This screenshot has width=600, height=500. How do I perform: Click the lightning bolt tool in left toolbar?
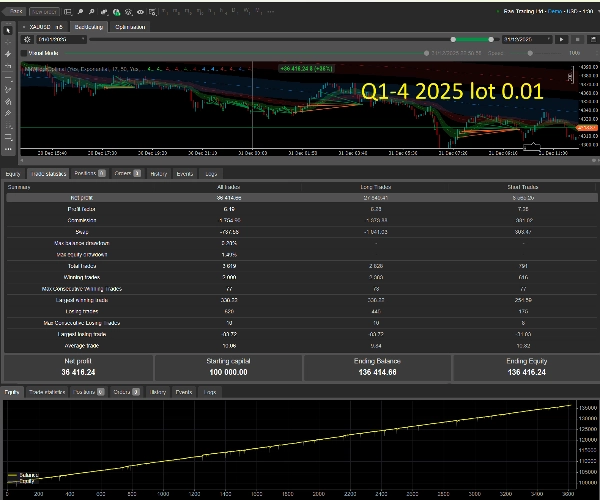tap(8, 54)
